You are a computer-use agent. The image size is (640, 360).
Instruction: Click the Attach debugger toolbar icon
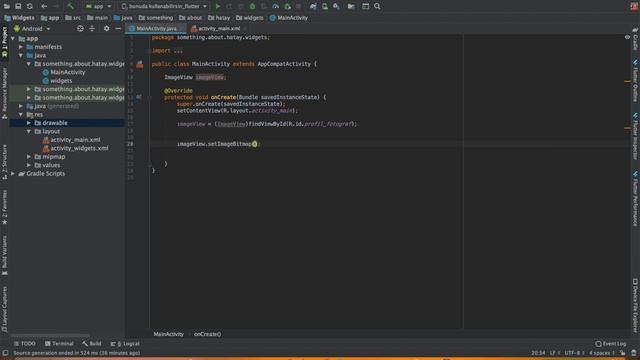[x=287, y=6]
